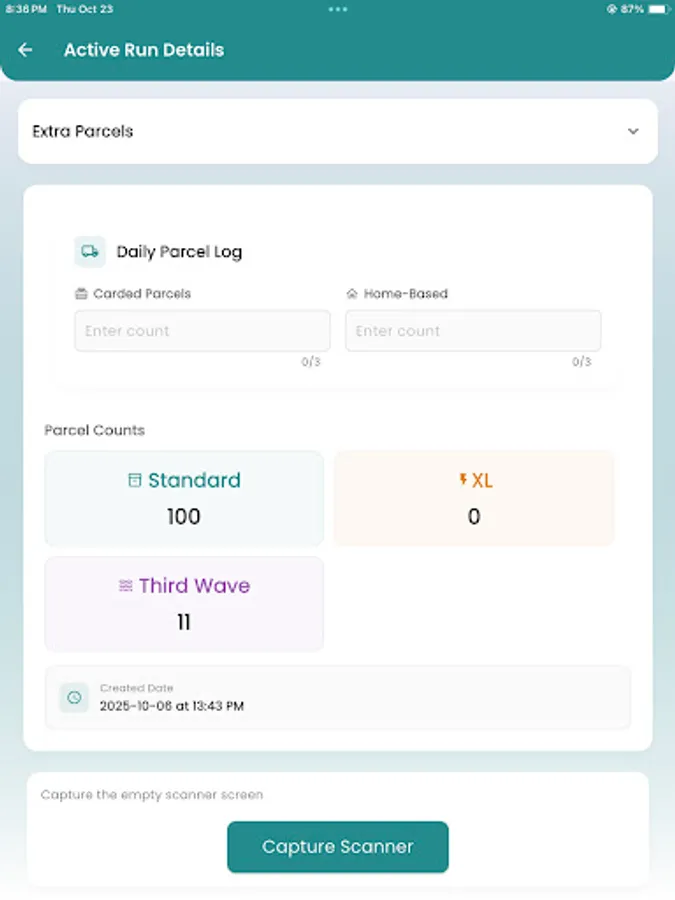Tap the Active Run Details header title

click(143, 50)
